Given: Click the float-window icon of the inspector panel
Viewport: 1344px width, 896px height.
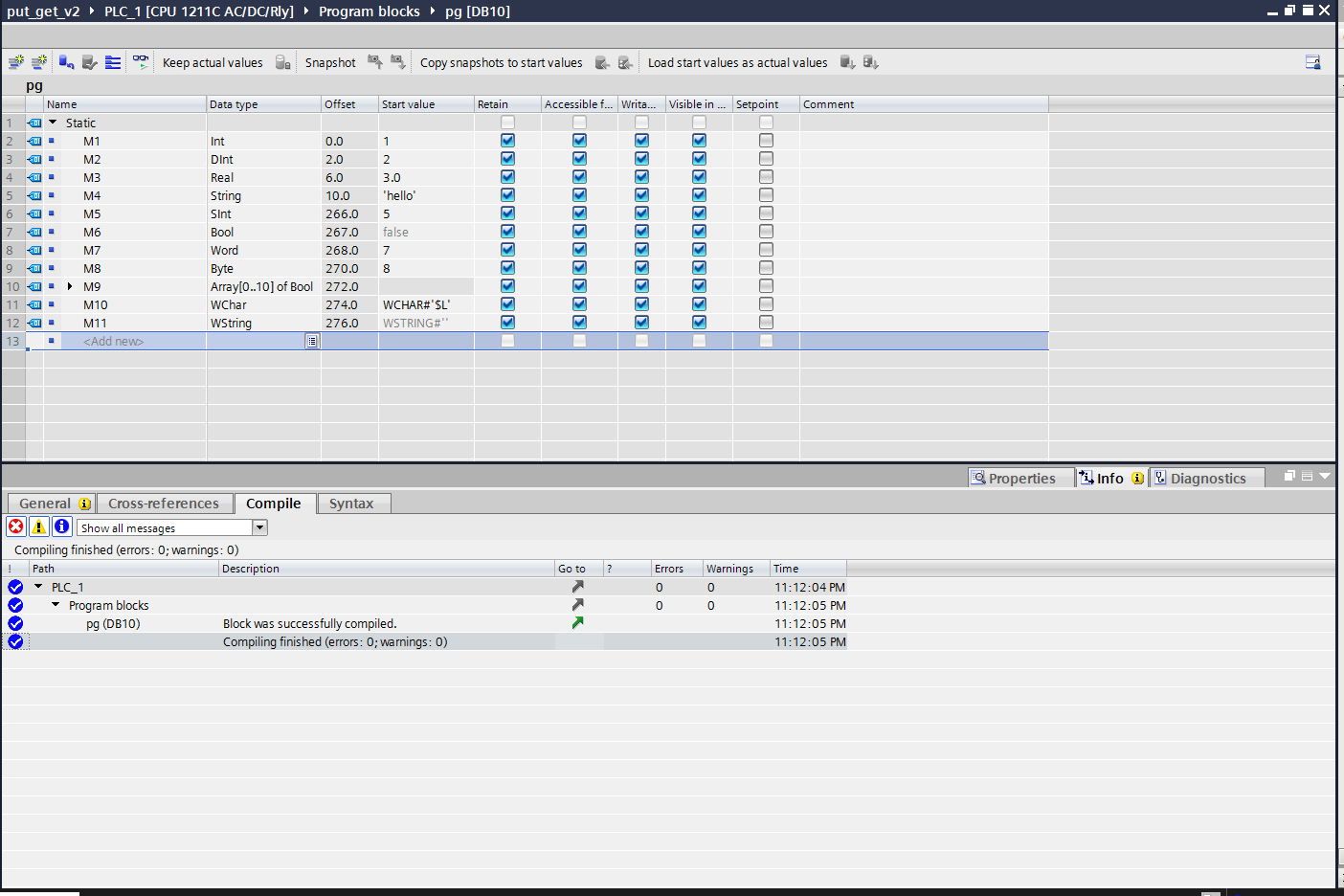Looking at the screenshot, I should pos(1289,476).
